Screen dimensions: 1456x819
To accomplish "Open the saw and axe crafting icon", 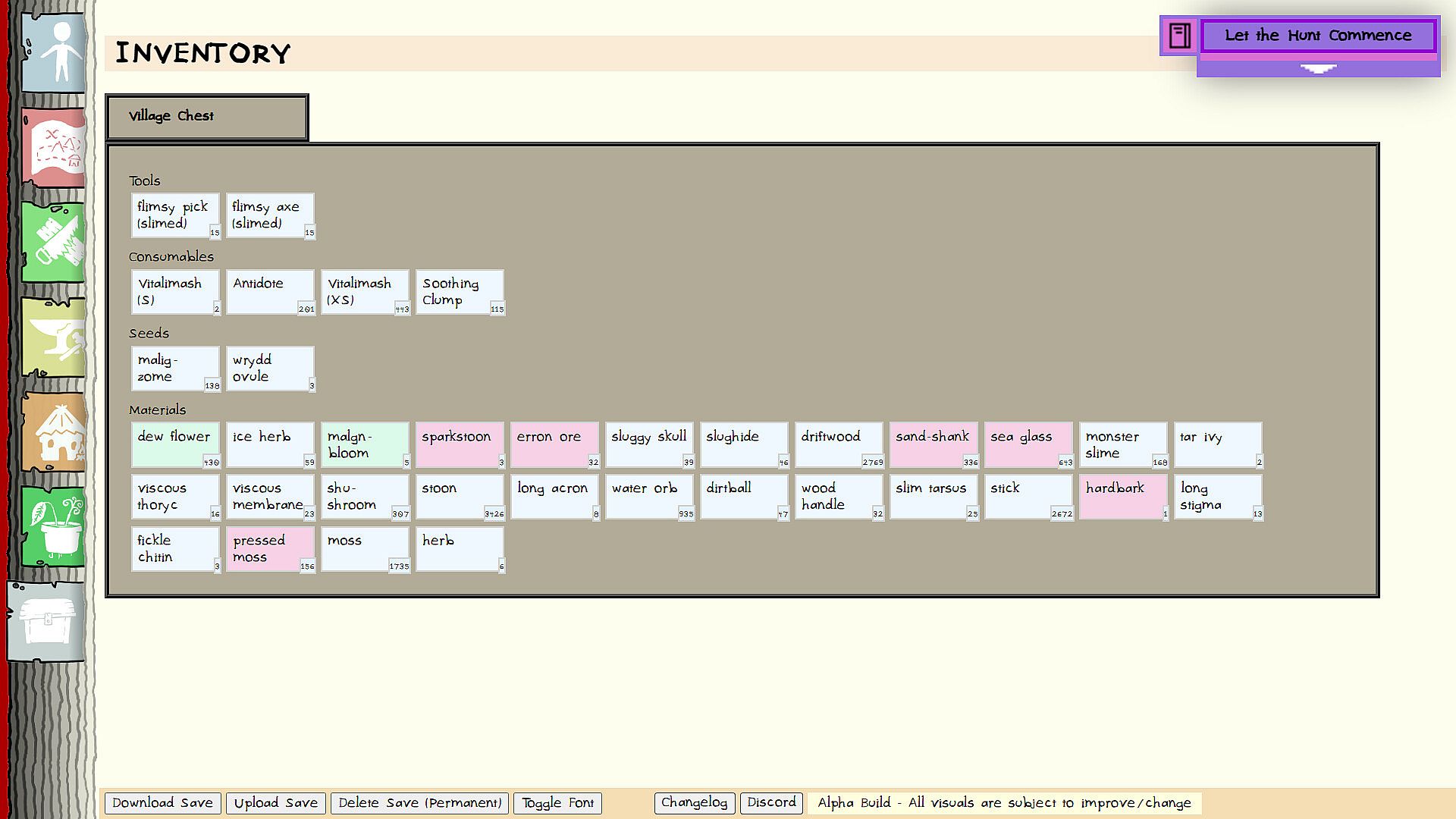I will click(x=55, y=242).
